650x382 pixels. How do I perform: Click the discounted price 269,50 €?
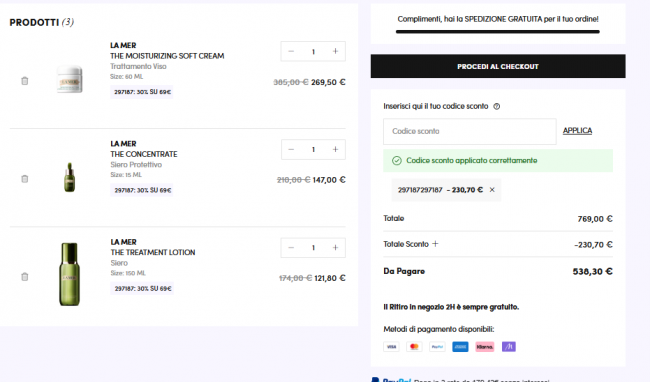pos(328,82)
